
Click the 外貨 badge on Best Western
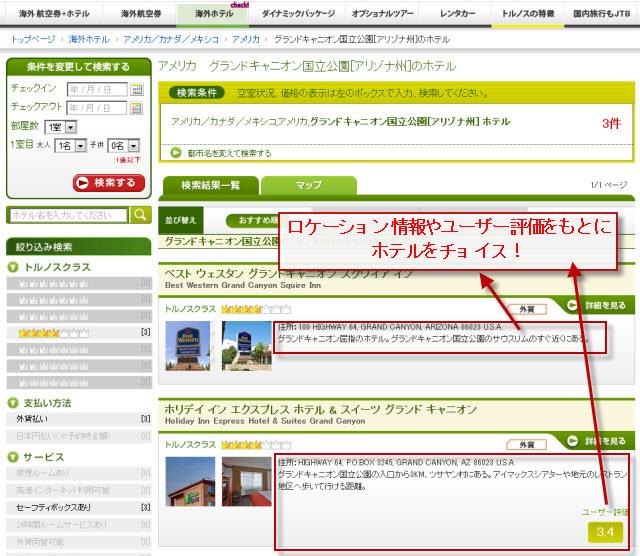[527, 309]
